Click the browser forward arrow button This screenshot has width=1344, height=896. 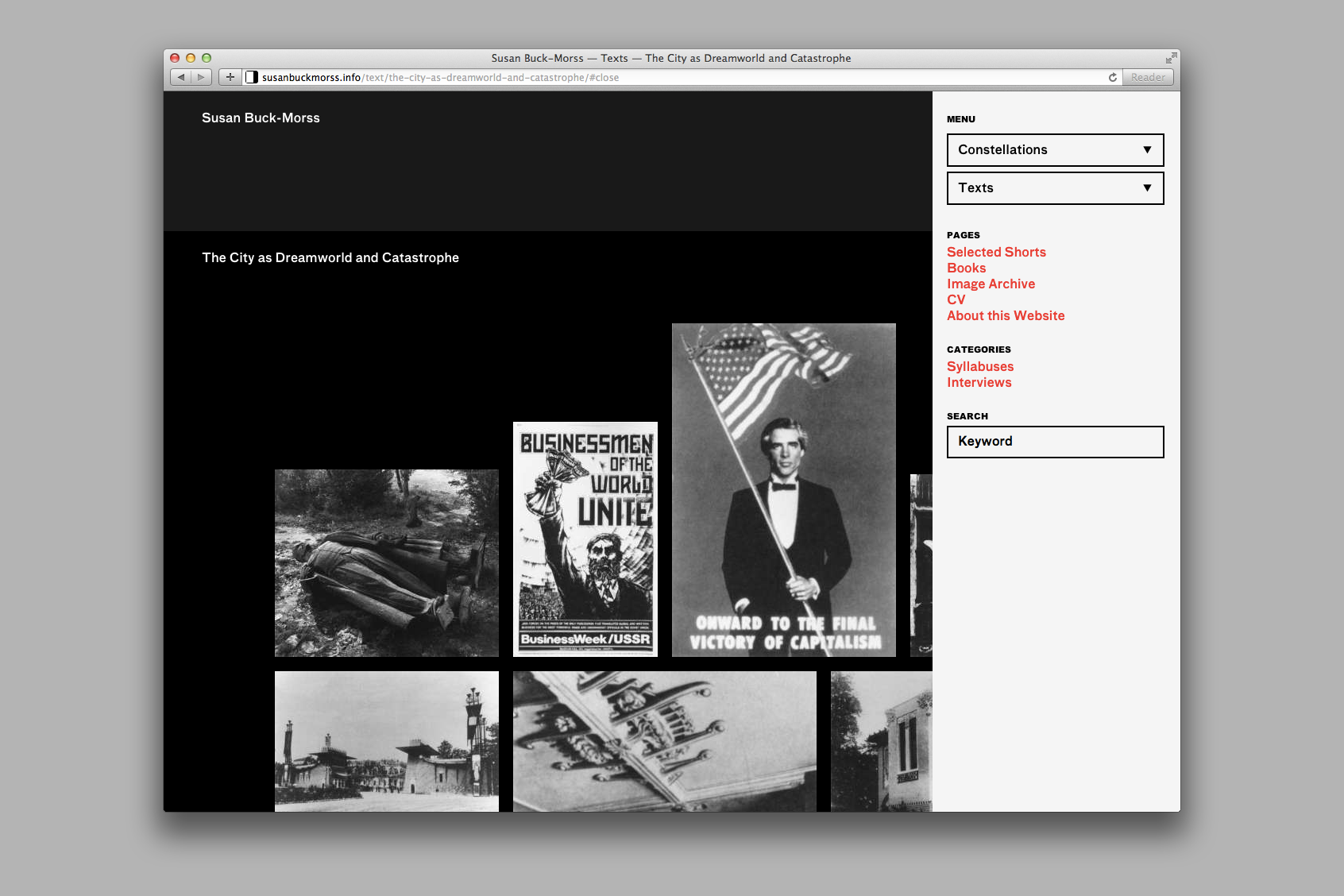tap(202, 77)
